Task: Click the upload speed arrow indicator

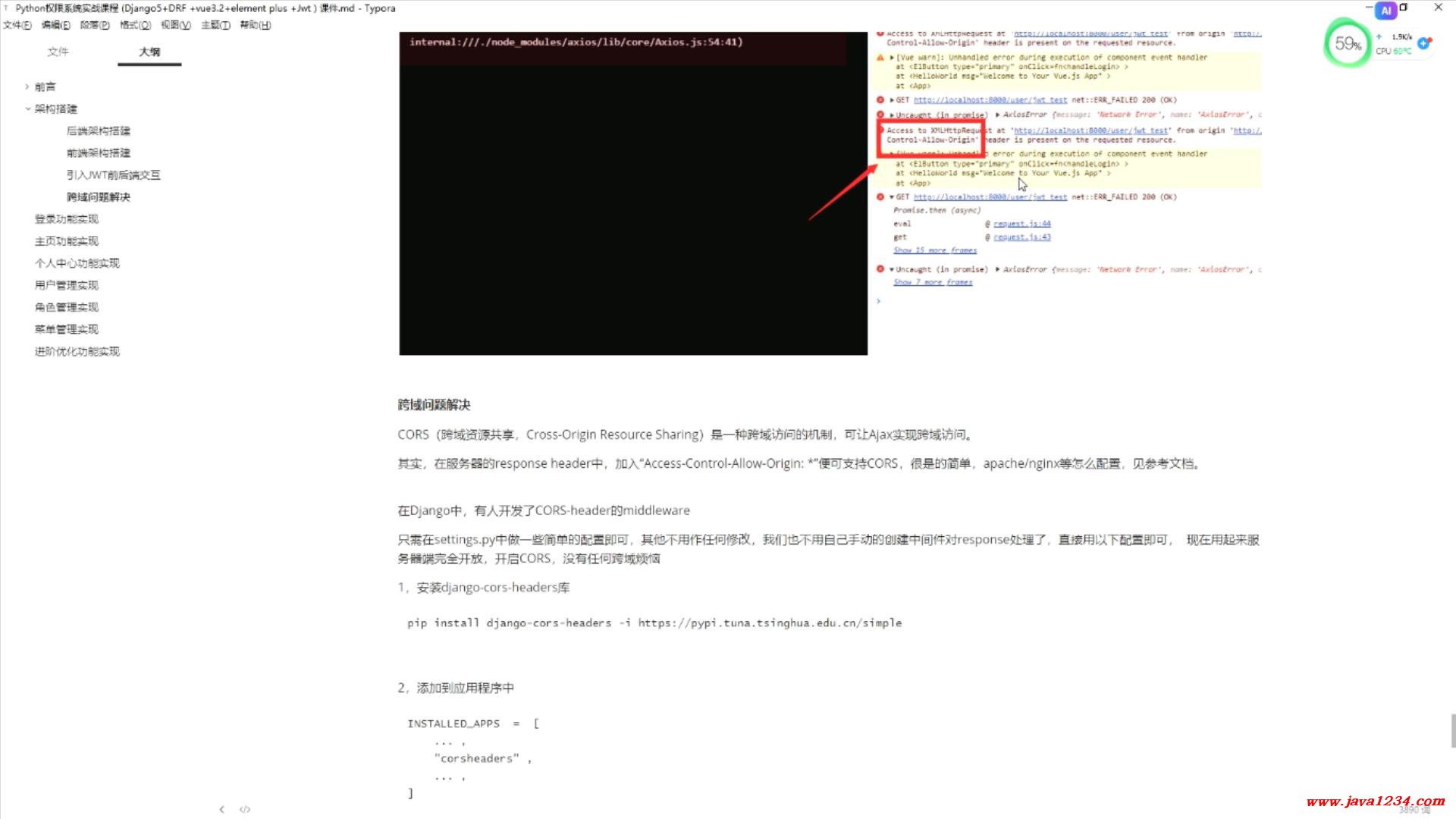Action: coord(1379,36)
